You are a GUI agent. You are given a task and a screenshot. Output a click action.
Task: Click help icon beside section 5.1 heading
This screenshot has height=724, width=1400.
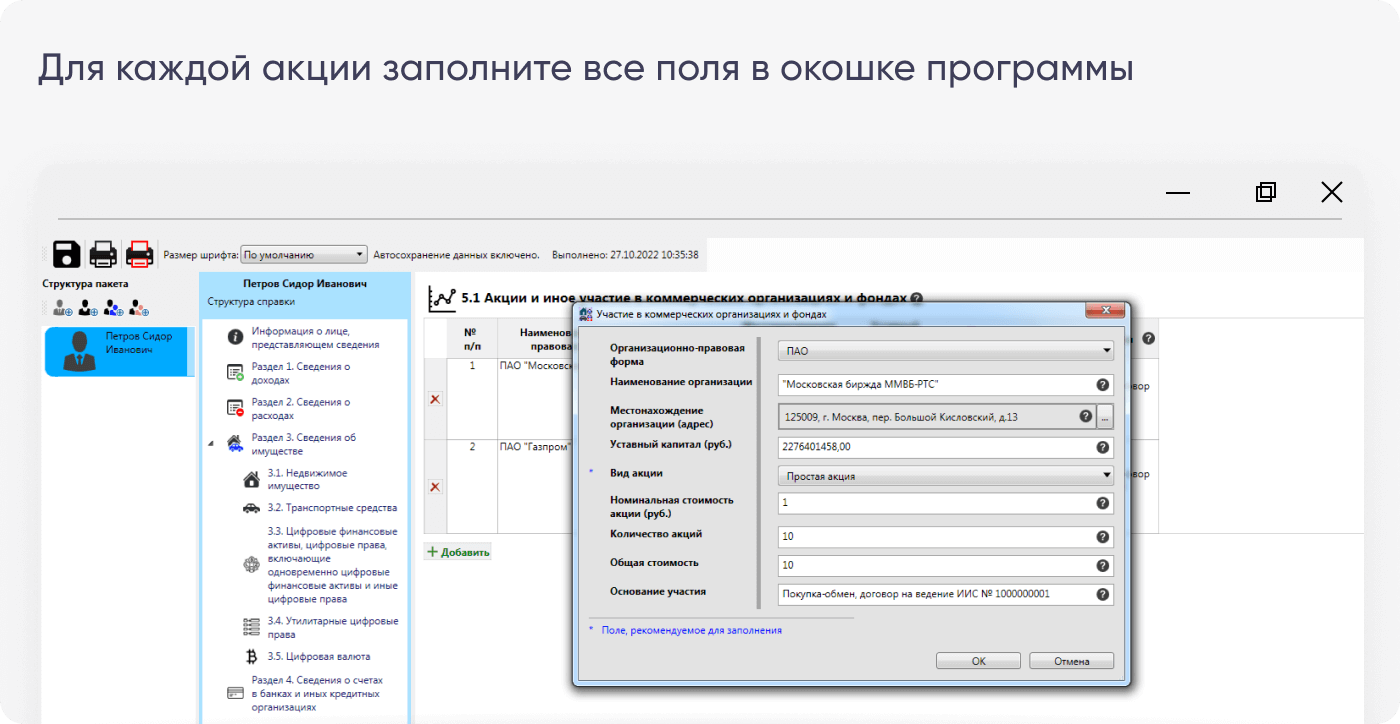tap(917, 298)
